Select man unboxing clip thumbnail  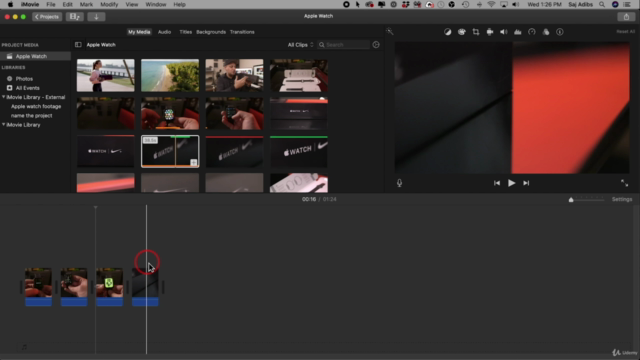point(234,76)
